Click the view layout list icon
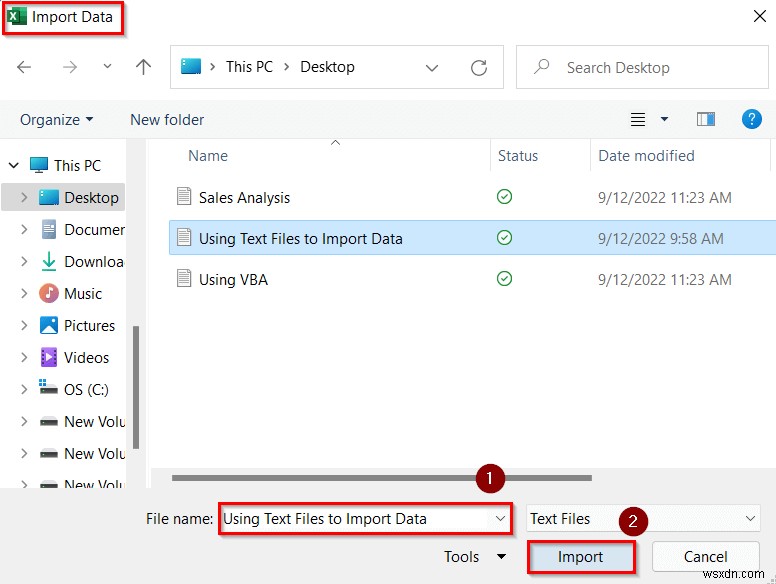Viewport: 776px width, 584px height. point(637,119)
